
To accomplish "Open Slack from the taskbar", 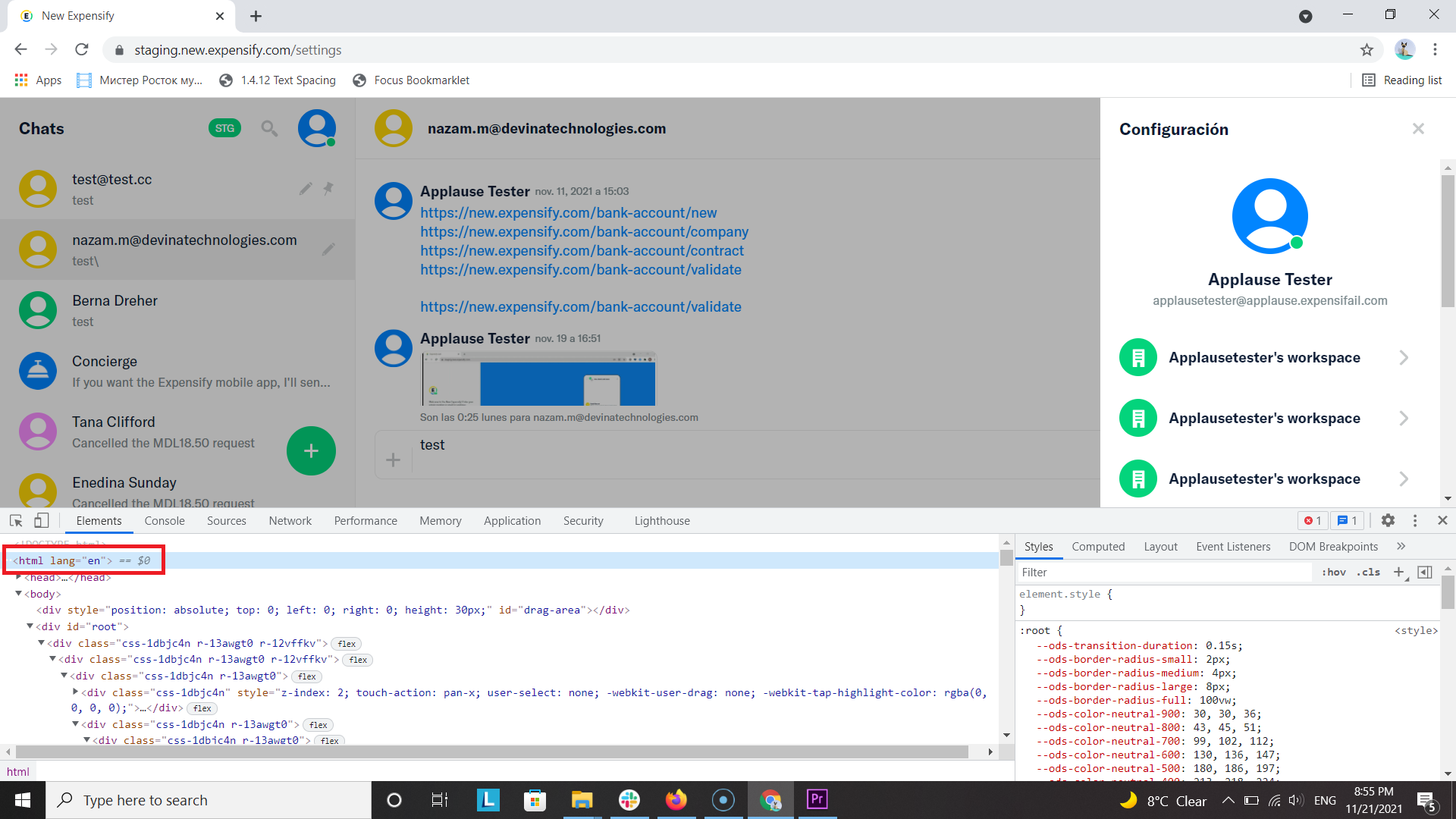I will pos(629,800).
